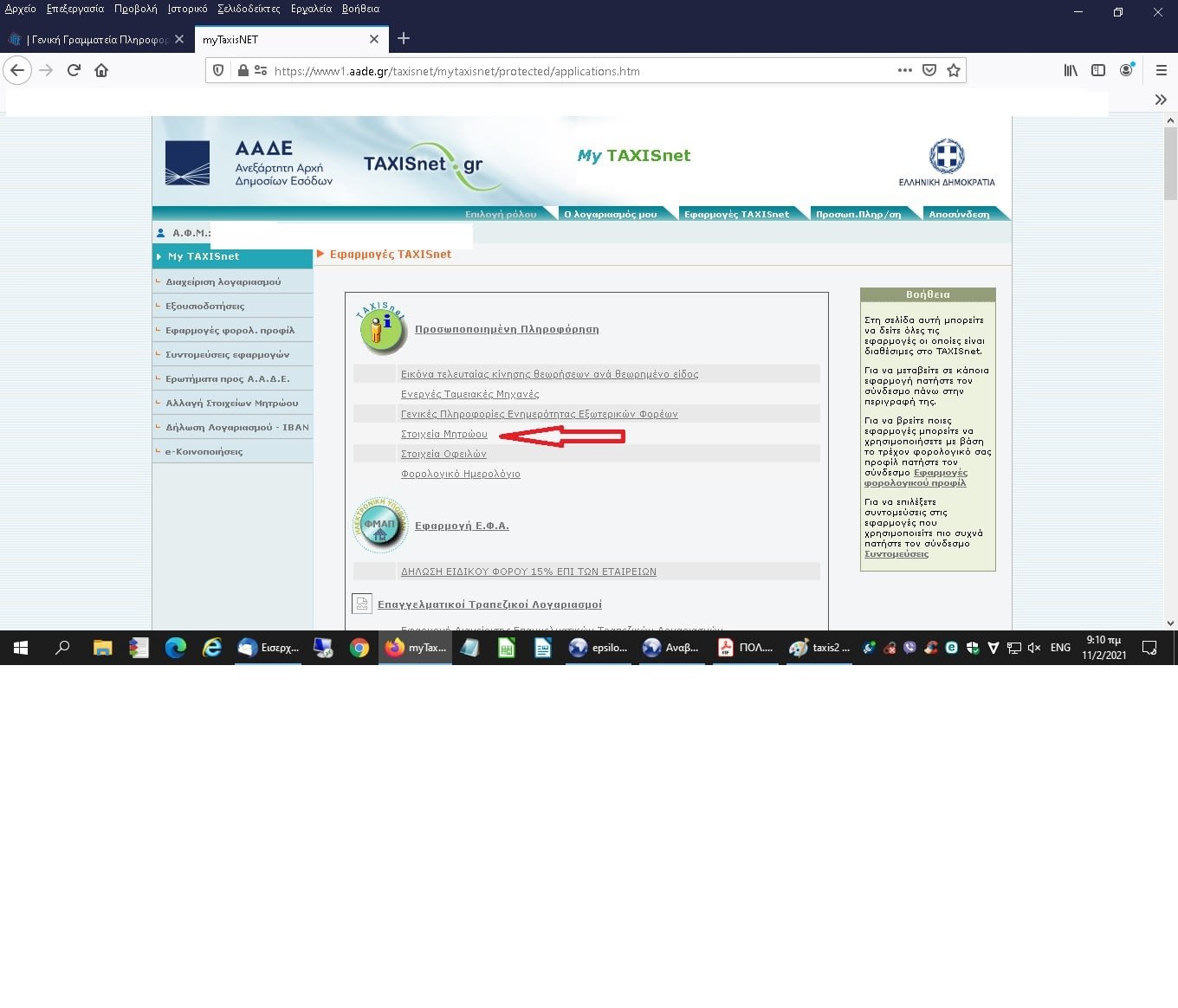Open the Επεξεργασία menu

pos(75,9)
